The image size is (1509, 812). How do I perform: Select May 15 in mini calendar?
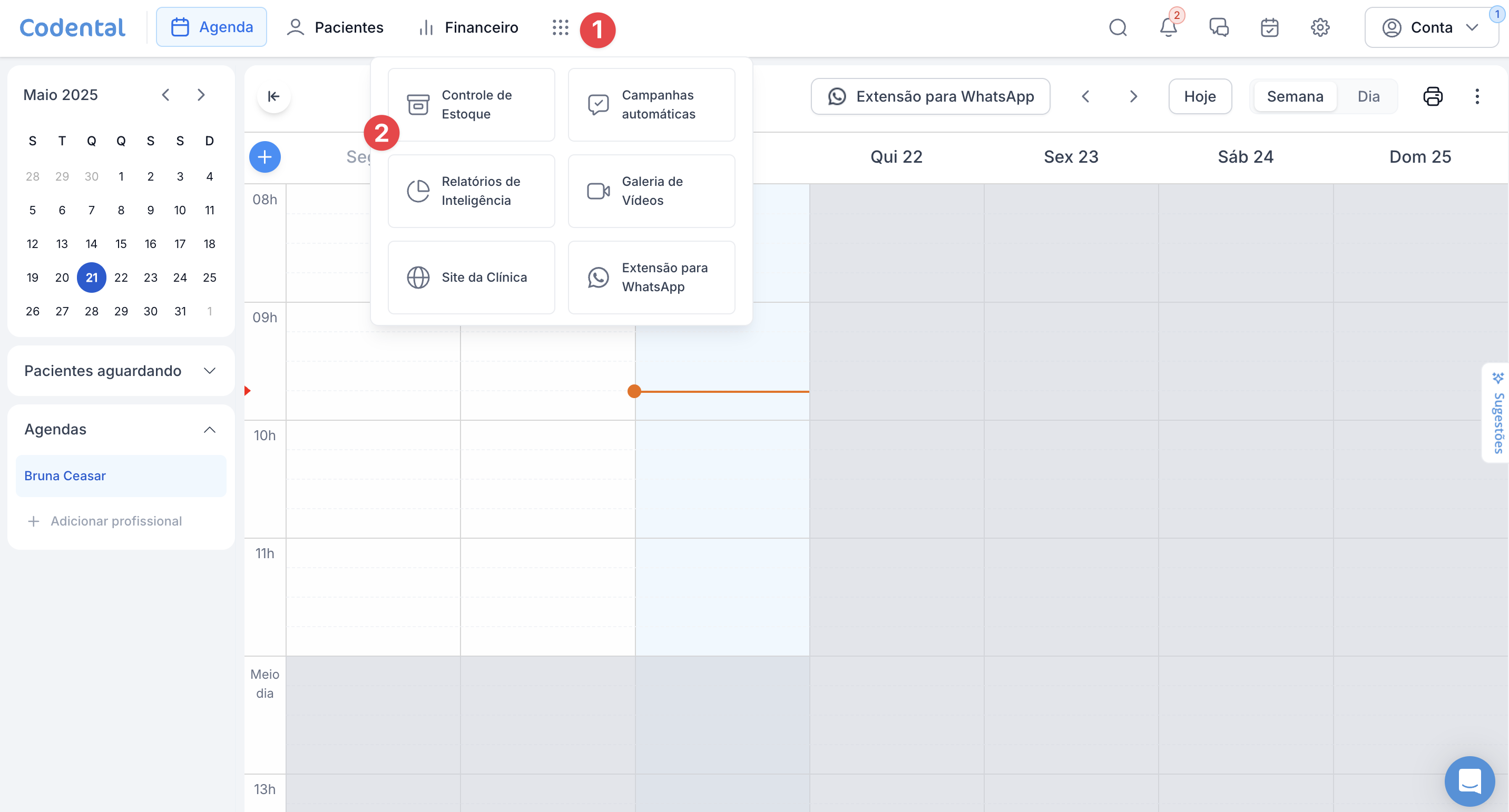(121, 243)
